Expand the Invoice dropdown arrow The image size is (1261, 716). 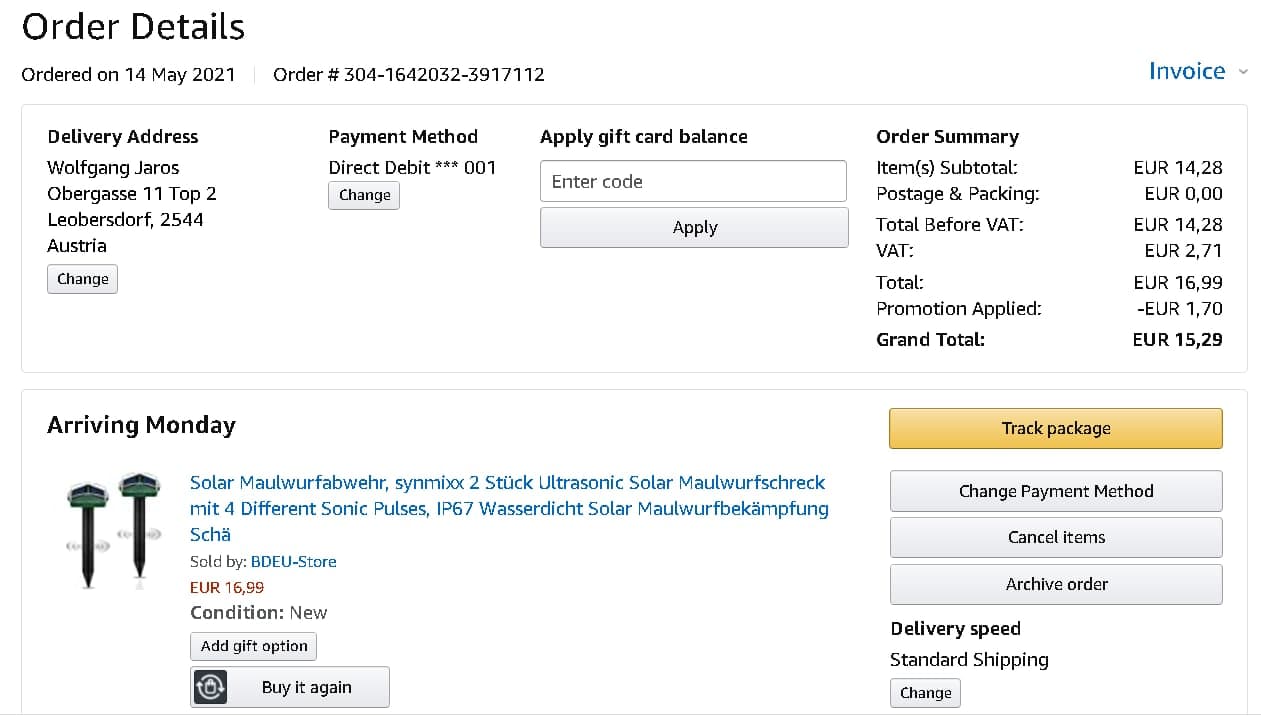(1243, 72)
